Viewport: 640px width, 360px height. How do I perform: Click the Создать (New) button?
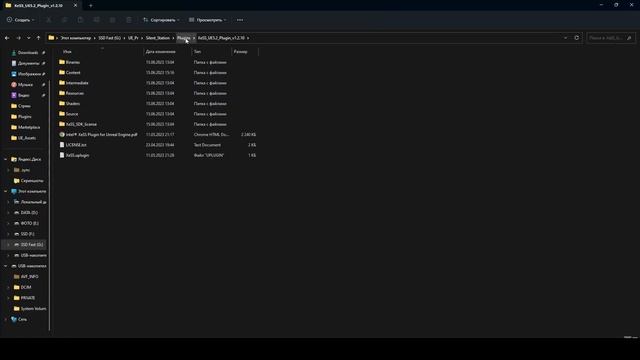click(20, 20)
